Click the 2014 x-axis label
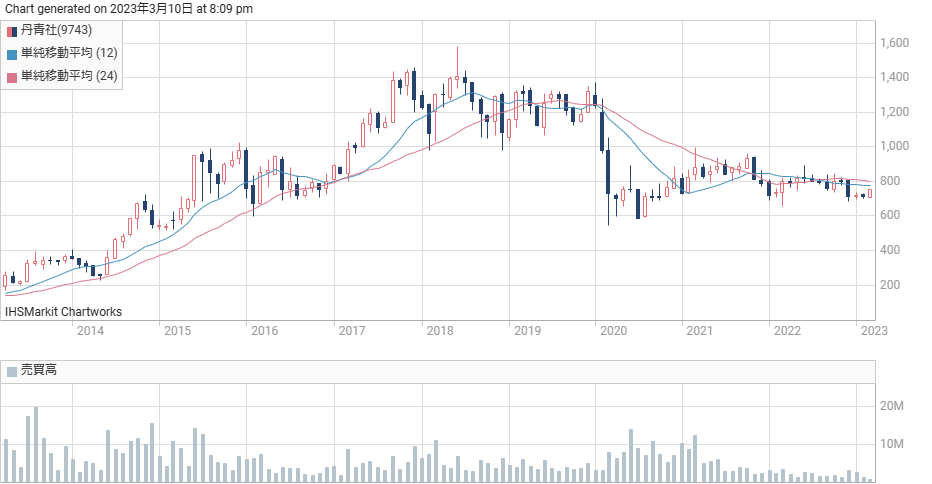This screenshot has width=932, height=484. coord(90,331)
